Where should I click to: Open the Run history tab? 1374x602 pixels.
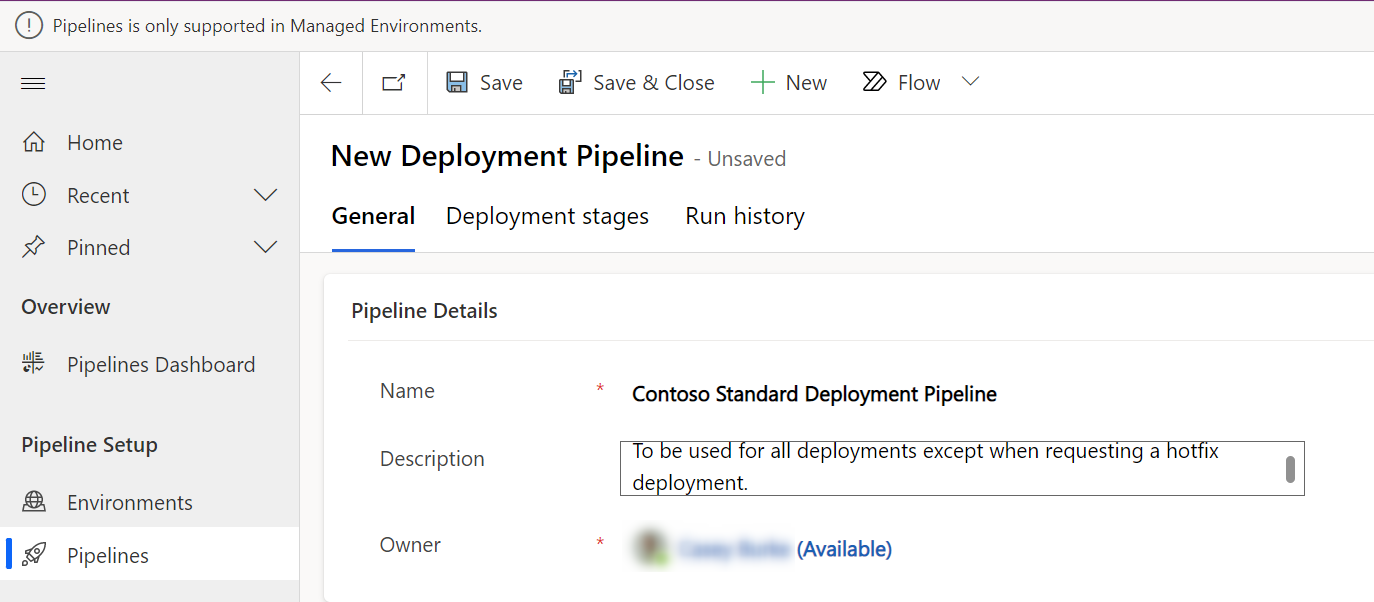pos(744,216)
